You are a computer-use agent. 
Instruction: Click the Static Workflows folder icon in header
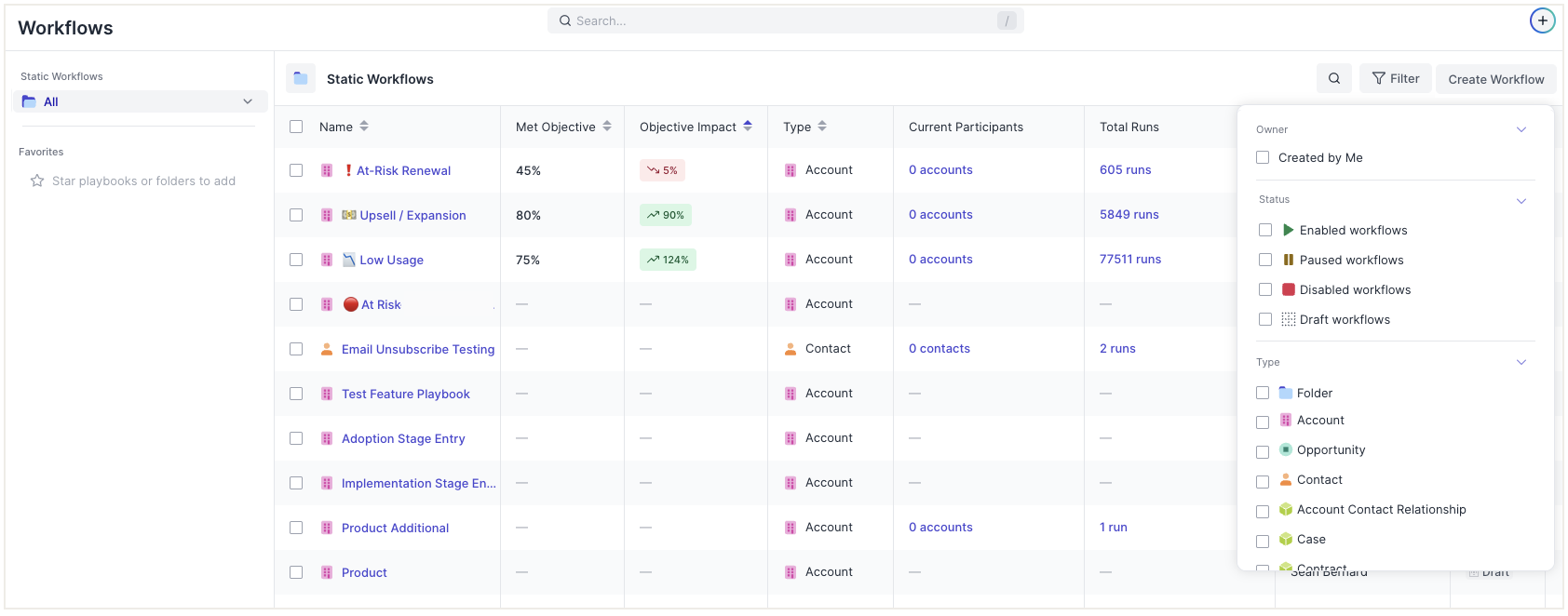pyautogui.click(x=301, y=79)
